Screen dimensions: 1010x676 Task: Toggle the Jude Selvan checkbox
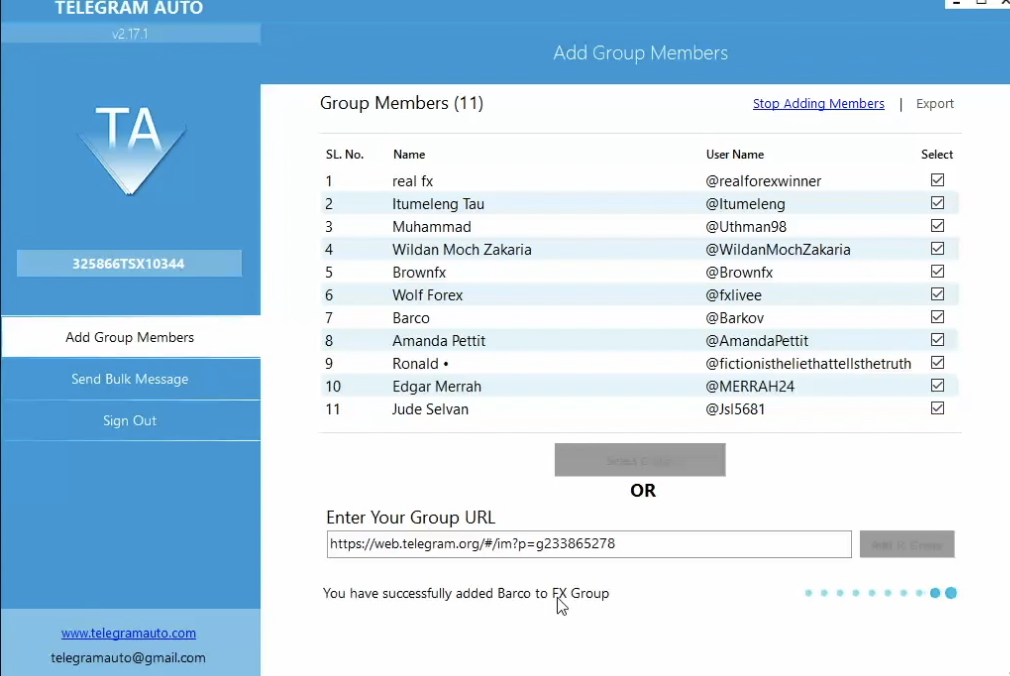pos(937,408)
